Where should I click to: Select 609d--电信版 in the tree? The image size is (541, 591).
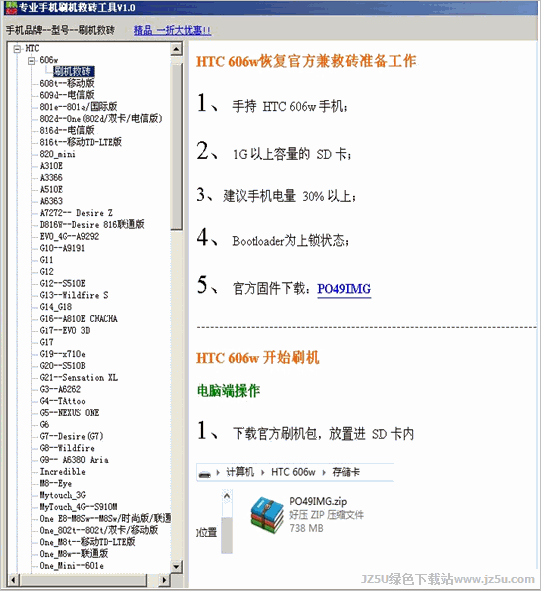tap(67, 95)
